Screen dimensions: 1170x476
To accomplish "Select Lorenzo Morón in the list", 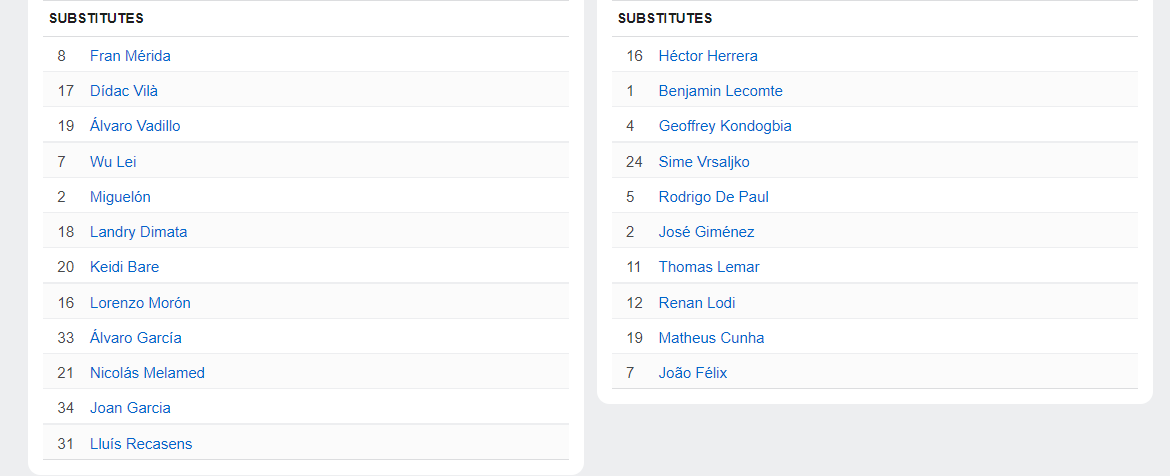I will click(140, 303).
